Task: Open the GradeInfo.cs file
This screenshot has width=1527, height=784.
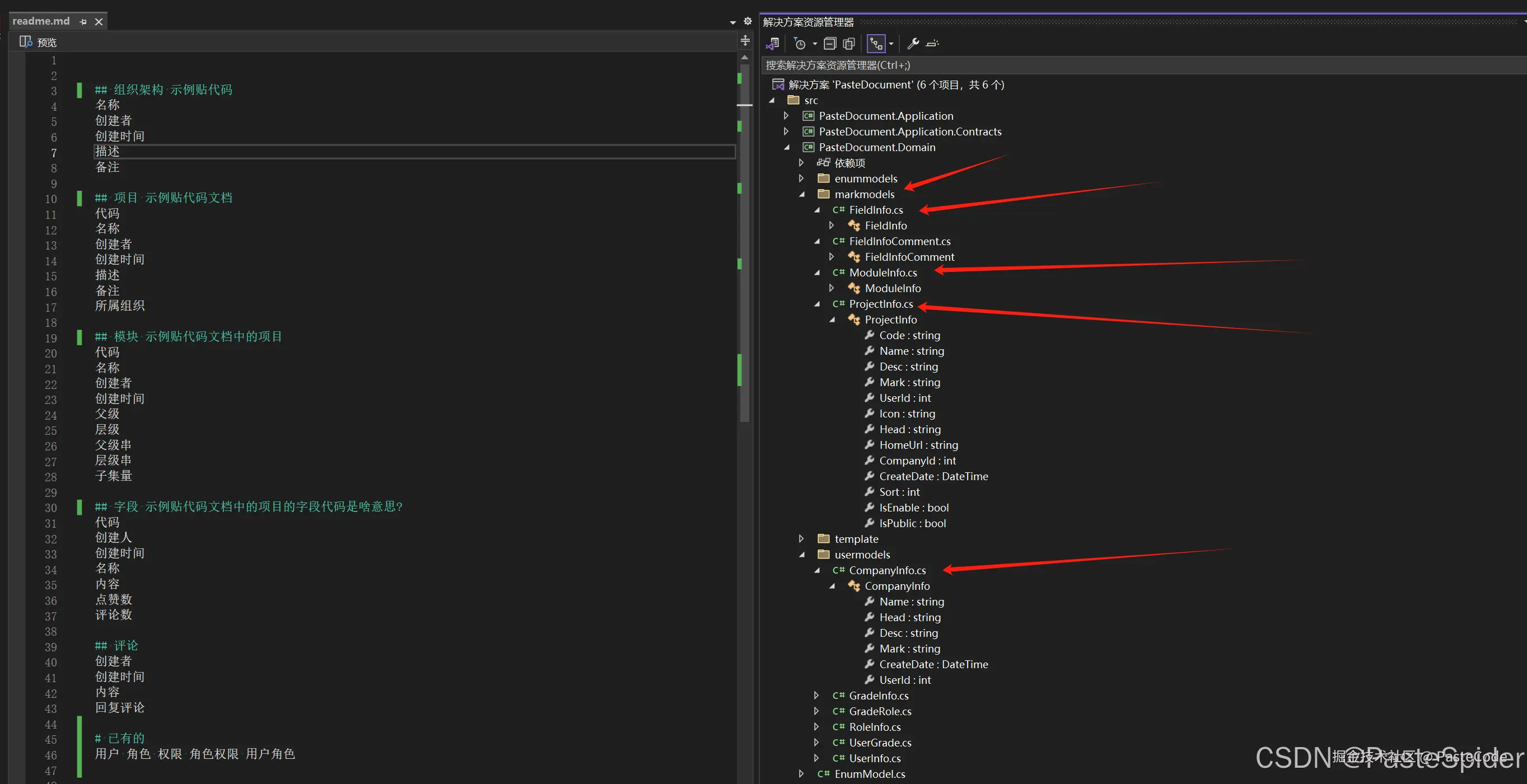Action: click(879, 696)
